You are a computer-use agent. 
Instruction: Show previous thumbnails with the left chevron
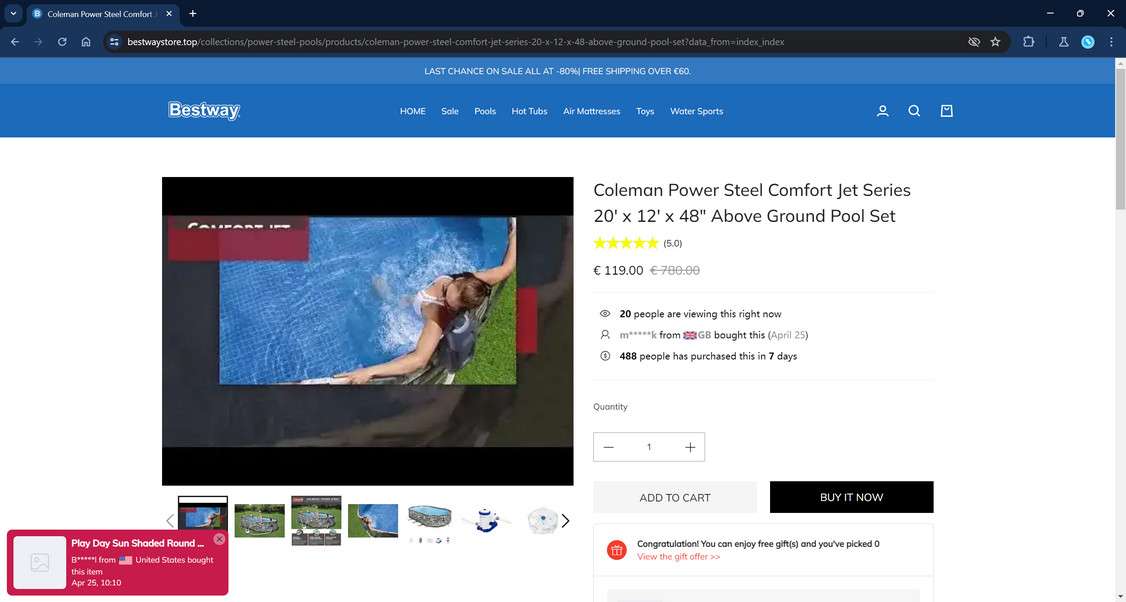coord(170,520)
